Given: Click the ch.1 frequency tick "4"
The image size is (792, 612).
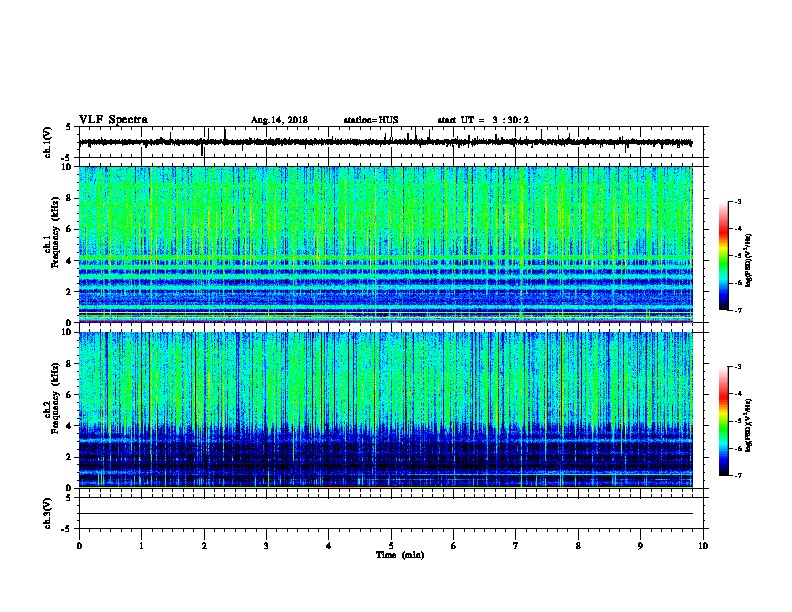Looking at the screenshot, I should (69, 261).
